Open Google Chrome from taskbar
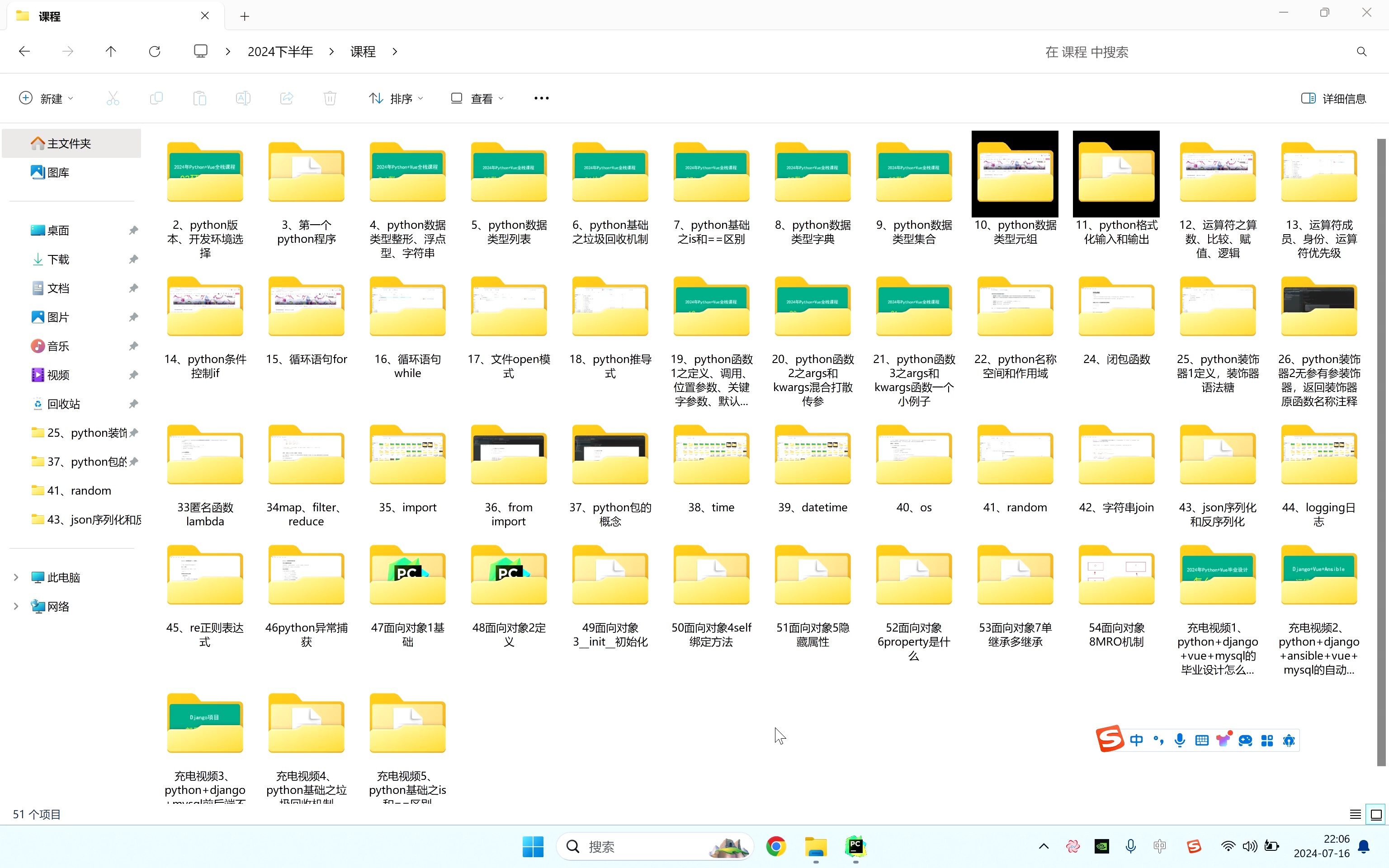The width and height of the screenshot is (1389, 868). [x=776, y=846]
